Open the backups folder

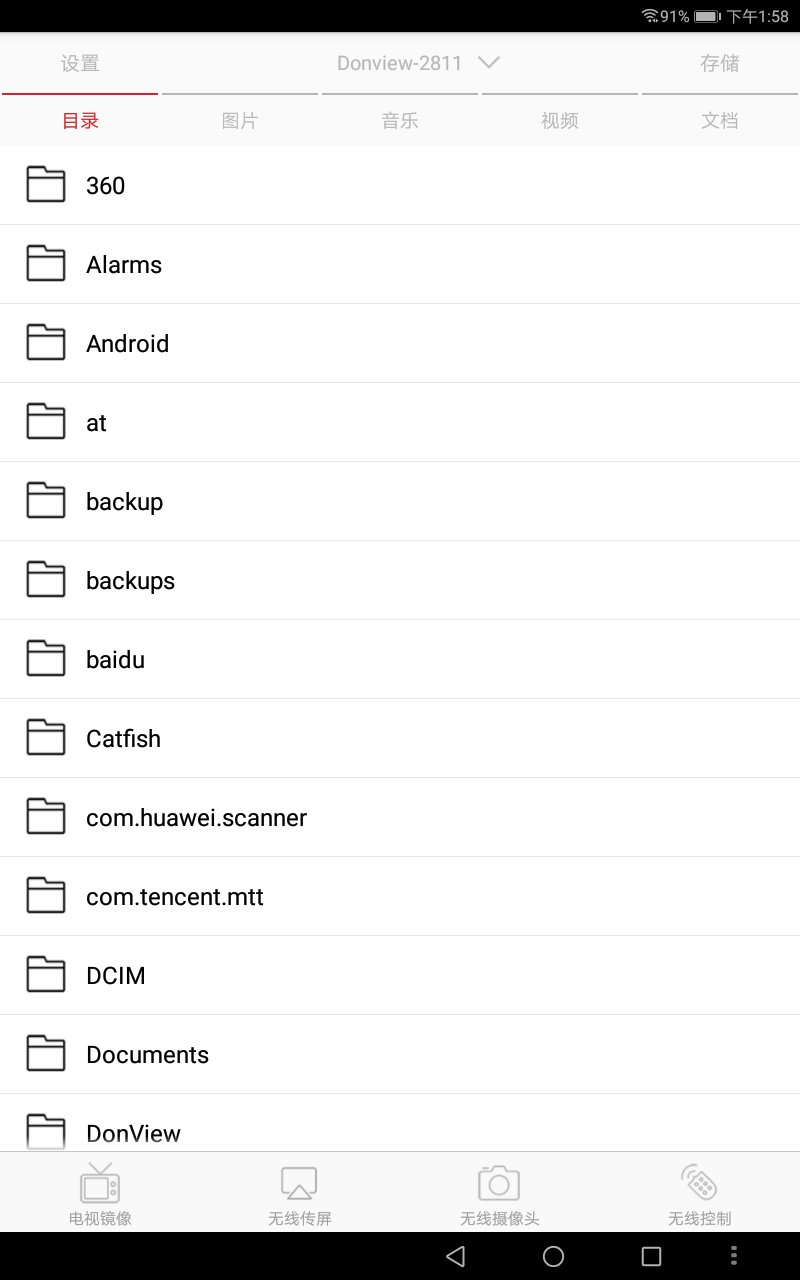[x=130, y=581]
